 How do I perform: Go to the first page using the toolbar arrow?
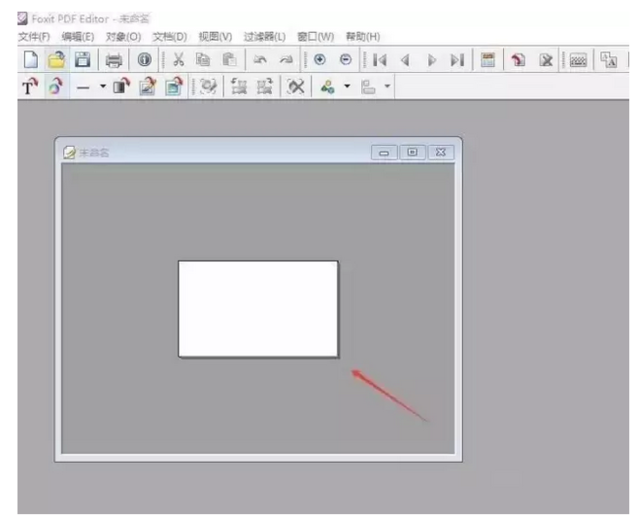coord(381,60)
